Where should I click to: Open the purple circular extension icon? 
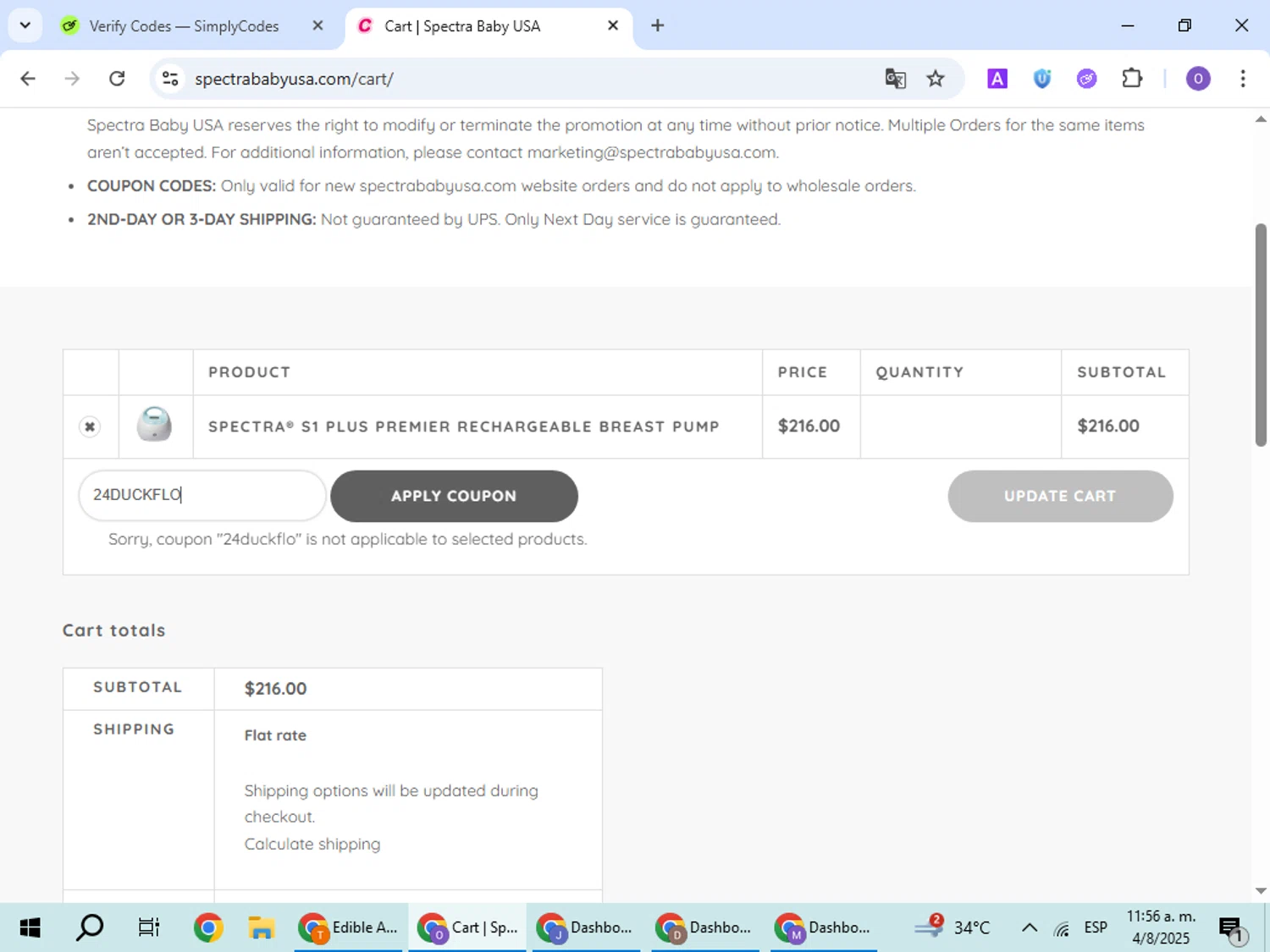click(1087, 79)
